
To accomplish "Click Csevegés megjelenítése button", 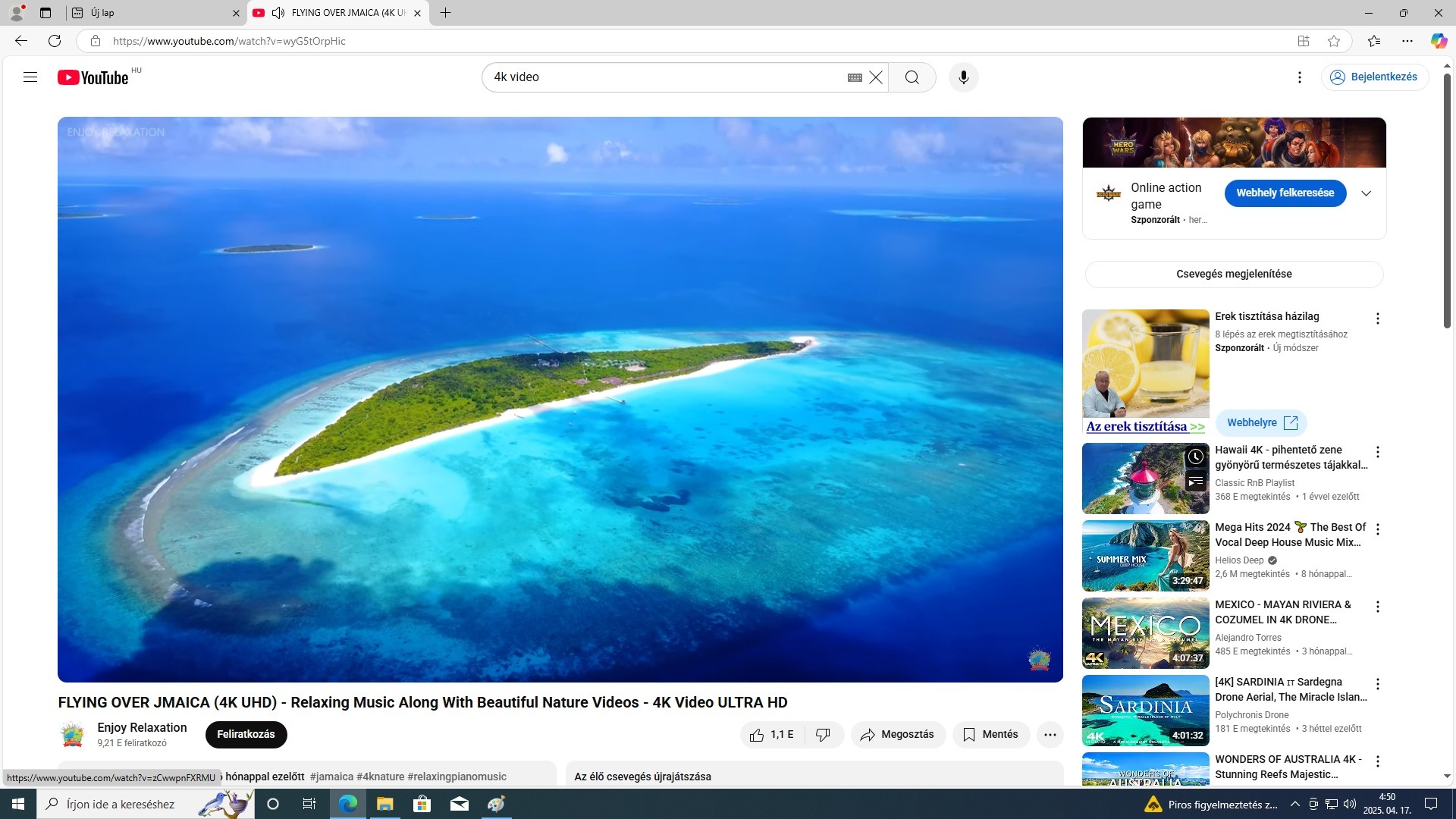I will click(1234, 274).
